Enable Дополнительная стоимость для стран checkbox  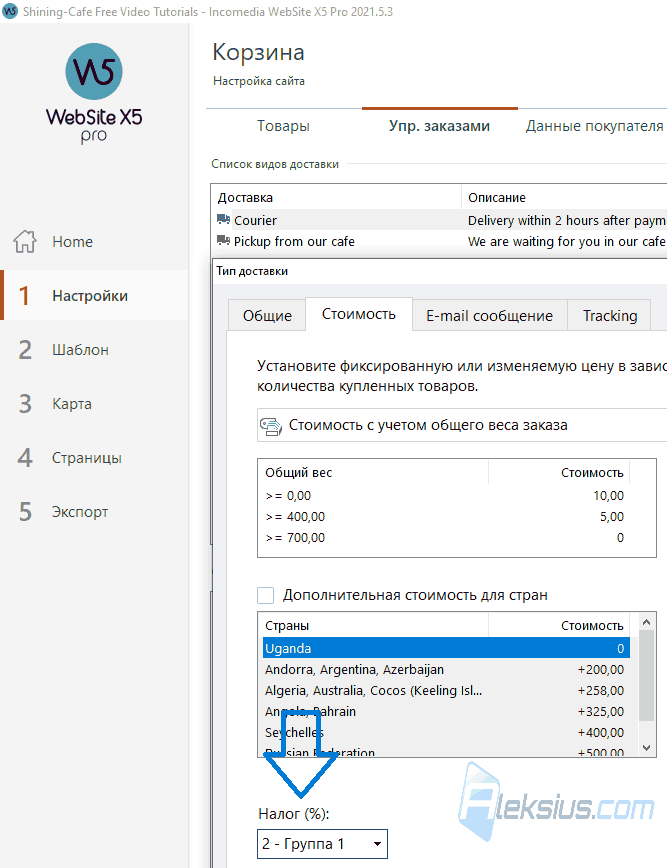[x=266, y=595]
